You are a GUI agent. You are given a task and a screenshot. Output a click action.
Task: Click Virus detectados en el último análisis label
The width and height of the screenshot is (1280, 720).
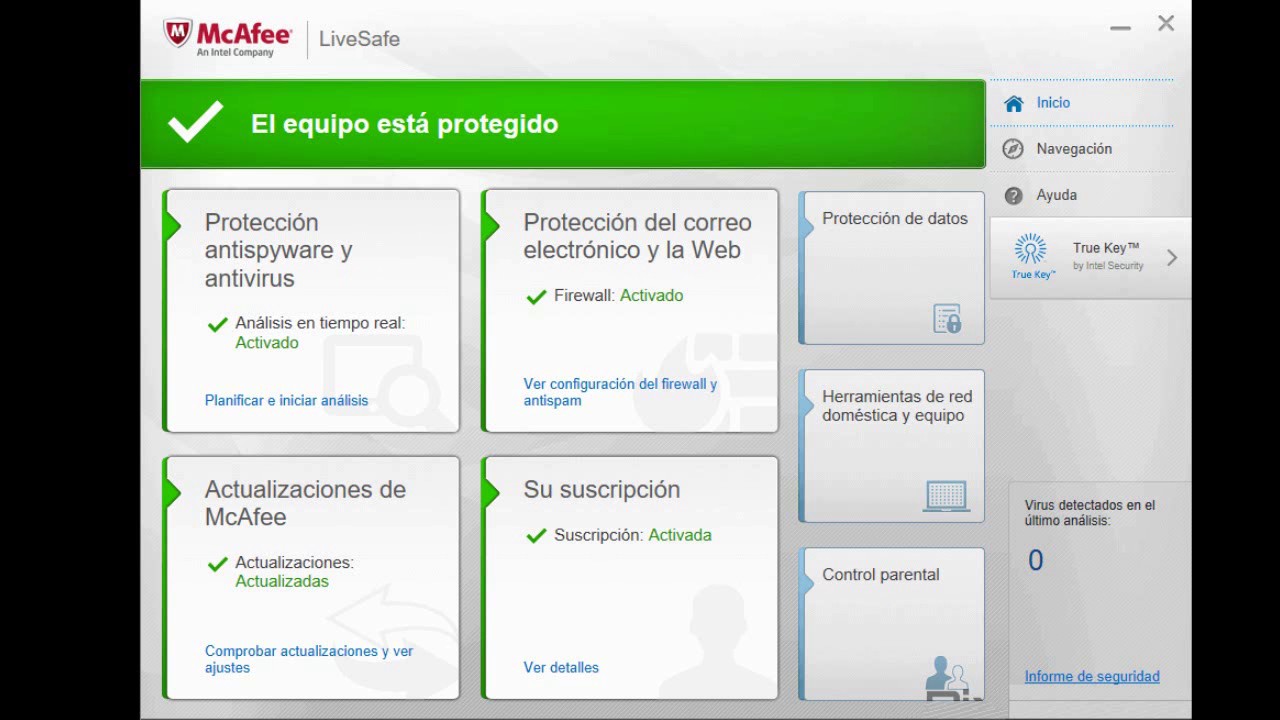(x=1090, y=513)
